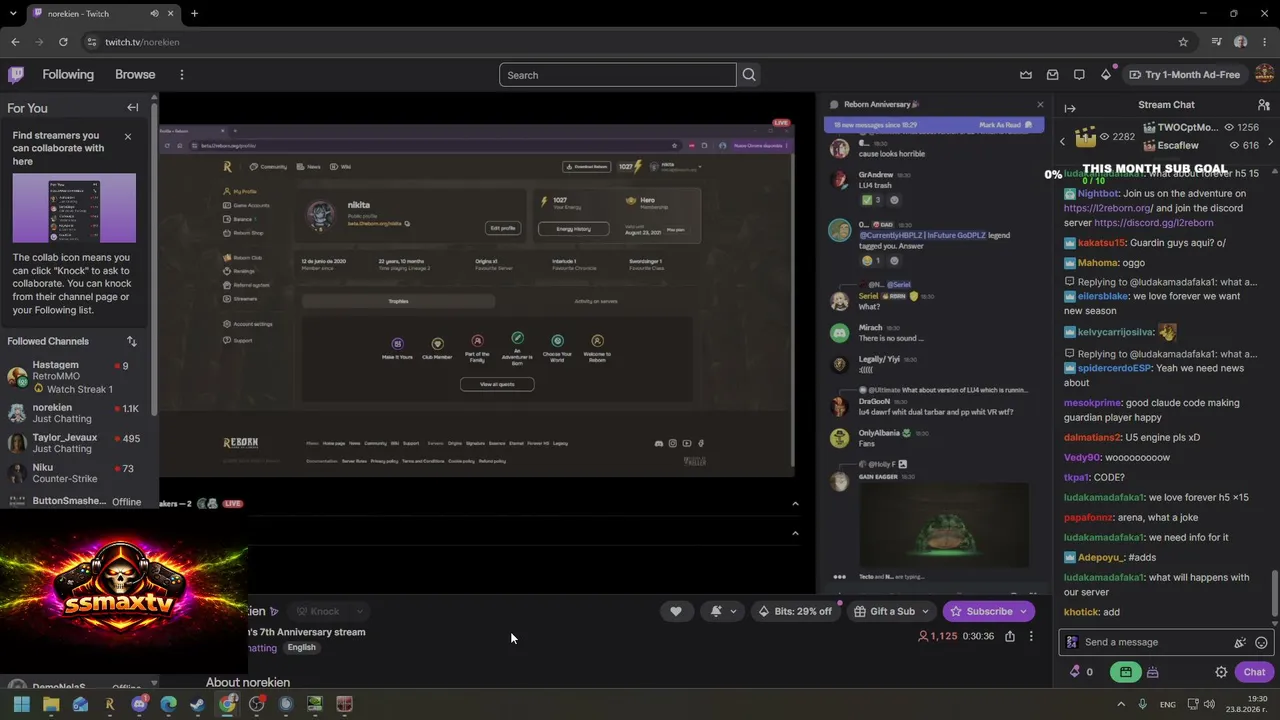1280x720 pixels.
Task: Mute the Twitch tab audio
Action: coord(154,14)
